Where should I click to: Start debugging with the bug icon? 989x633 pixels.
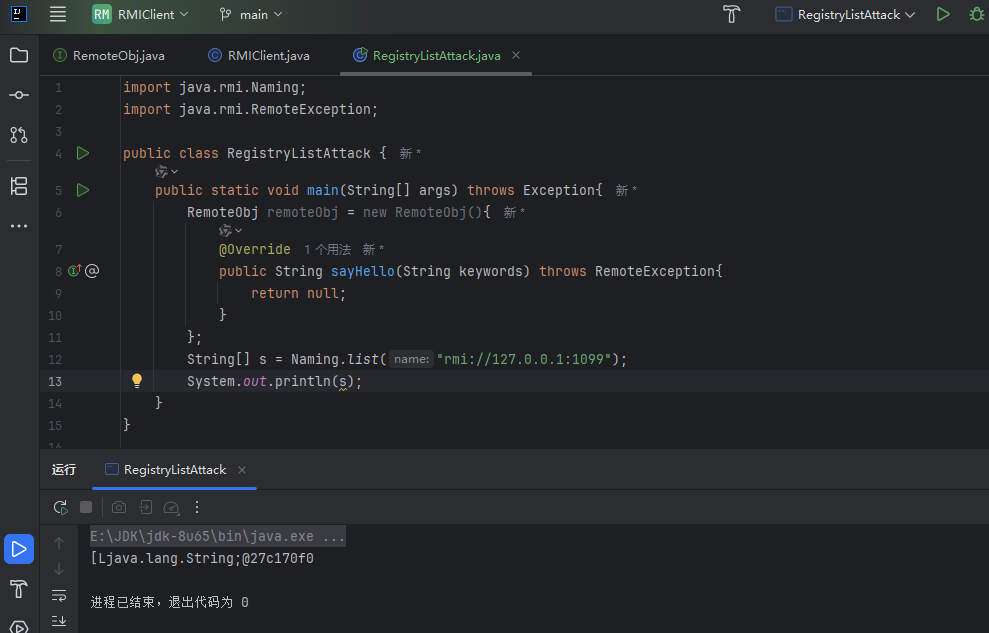tap(975, 15)
